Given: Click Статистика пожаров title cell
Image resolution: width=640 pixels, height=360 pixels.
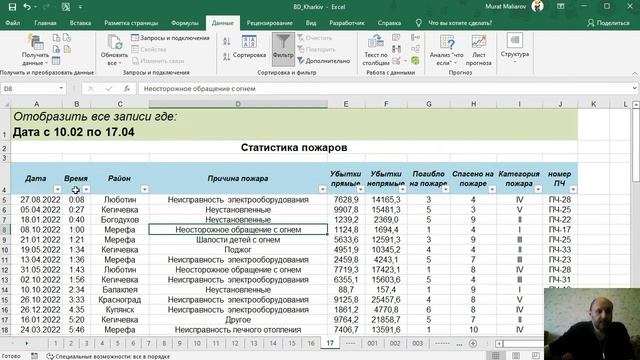Looking at the screenshot, I should click(294, 147).
